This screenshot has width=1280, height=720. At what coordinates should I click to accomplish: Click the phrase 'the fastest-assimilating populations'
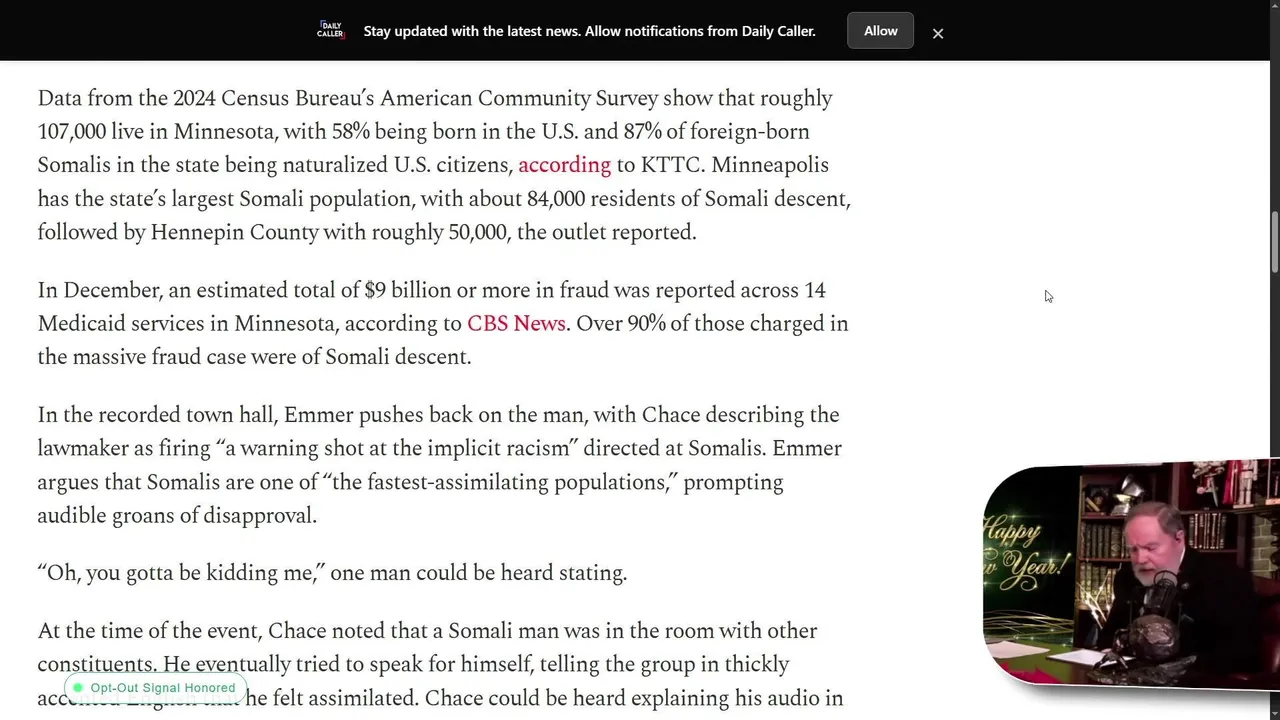click(500, 482)
